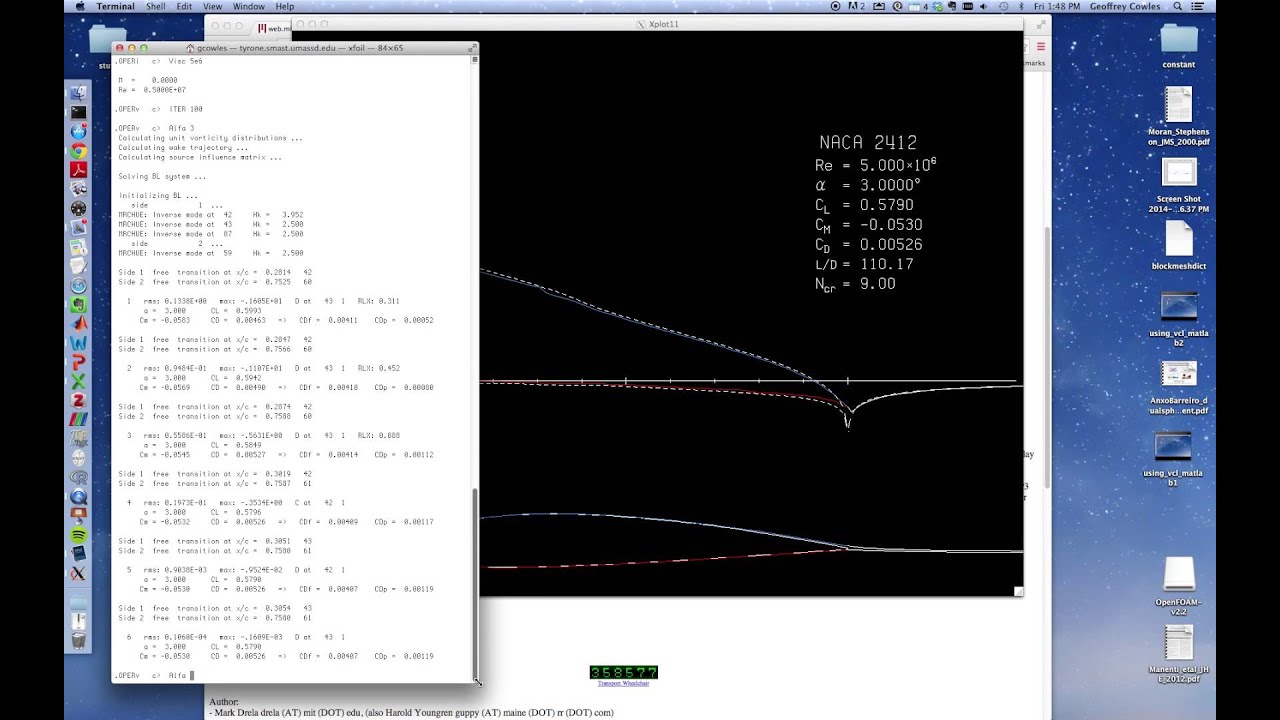This screenshot has height=720, width=1280.
Task: Open the R application in the Dock
Action: 78,477
